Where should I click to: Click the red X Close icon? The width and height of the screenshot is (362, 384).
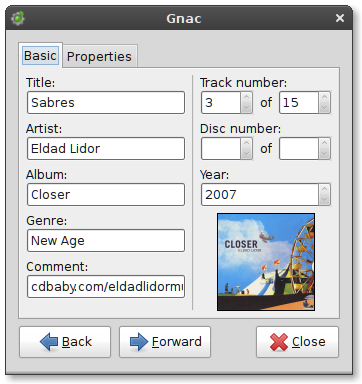click(279, 342)
